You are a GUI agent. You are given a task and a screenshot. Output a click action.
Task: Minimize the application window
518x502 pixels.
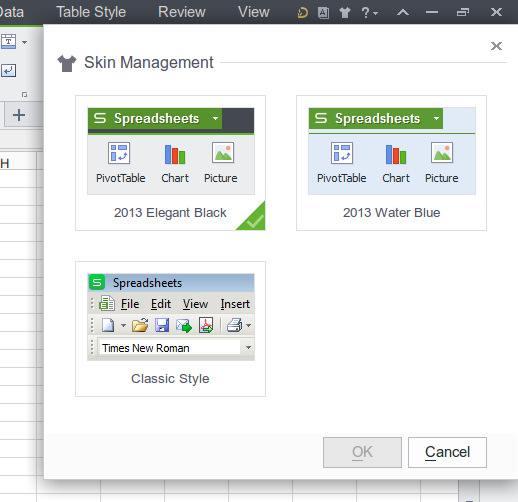[432, 13]
